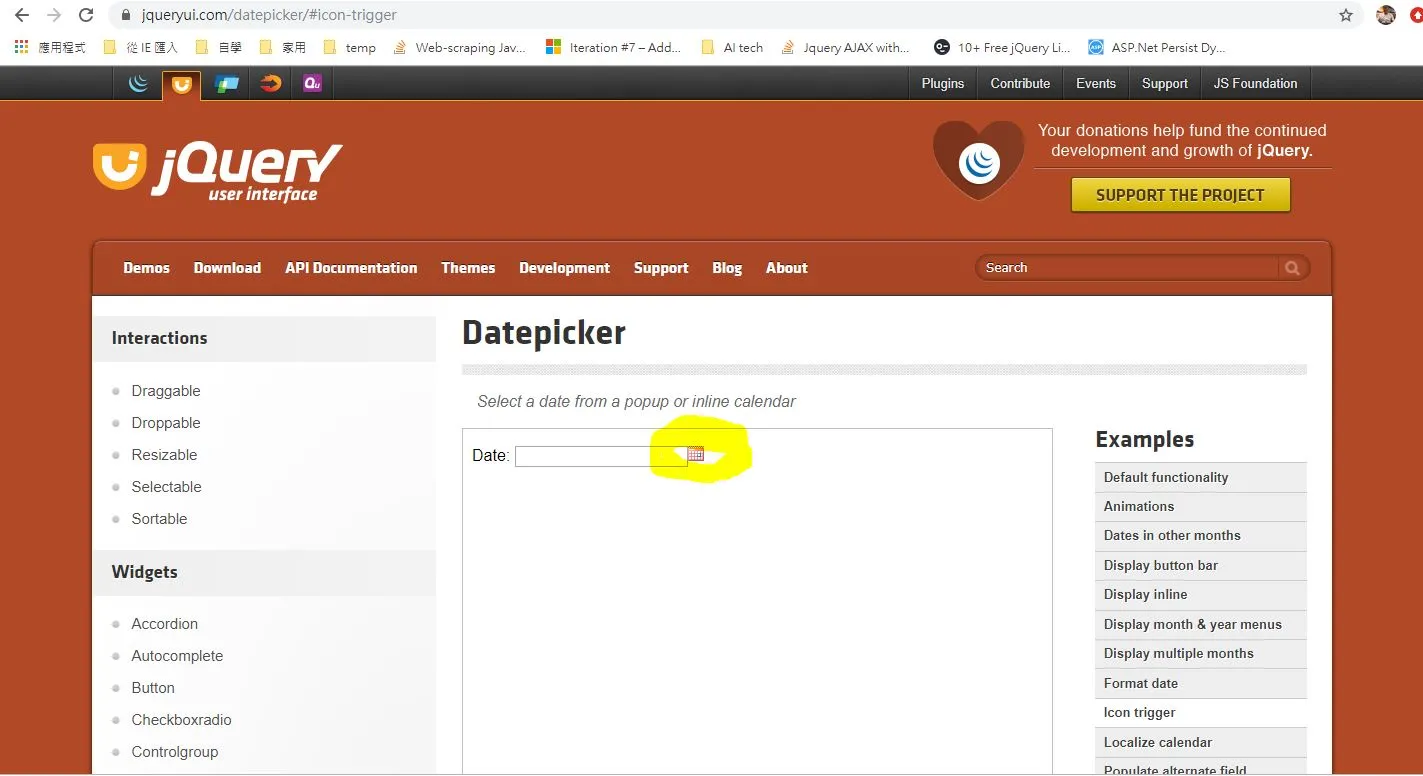
Task: Open Plugins in the top bar
Action: (x=943, y=84)
